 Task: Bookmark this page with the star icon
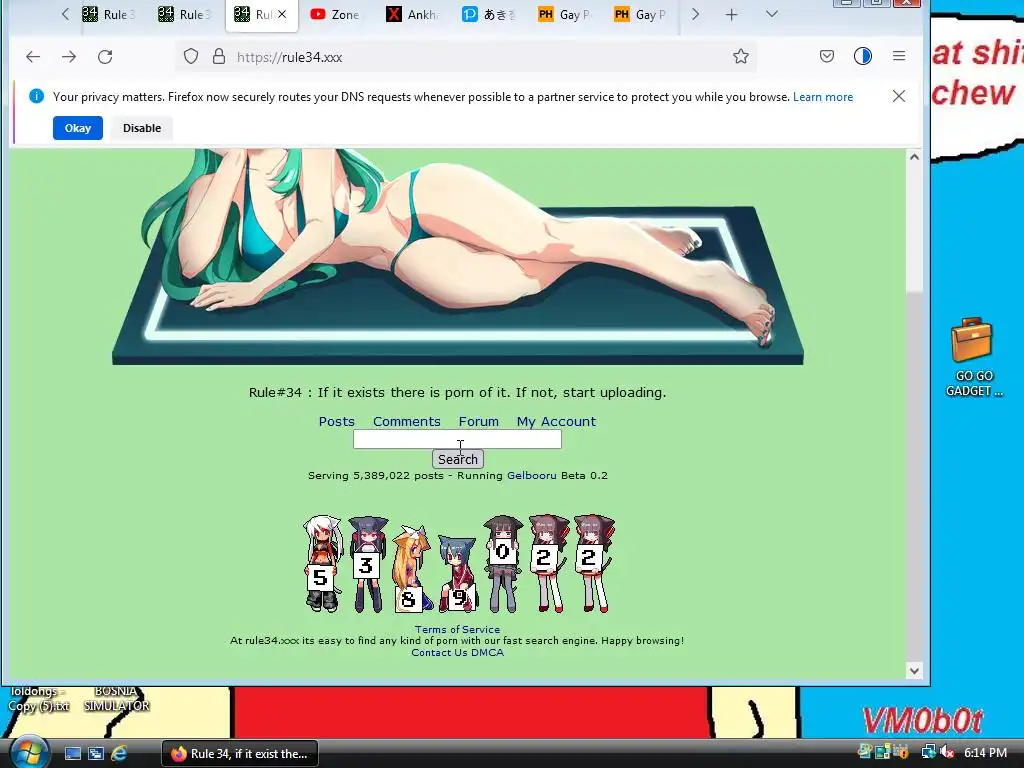click(x=741, y=57)
